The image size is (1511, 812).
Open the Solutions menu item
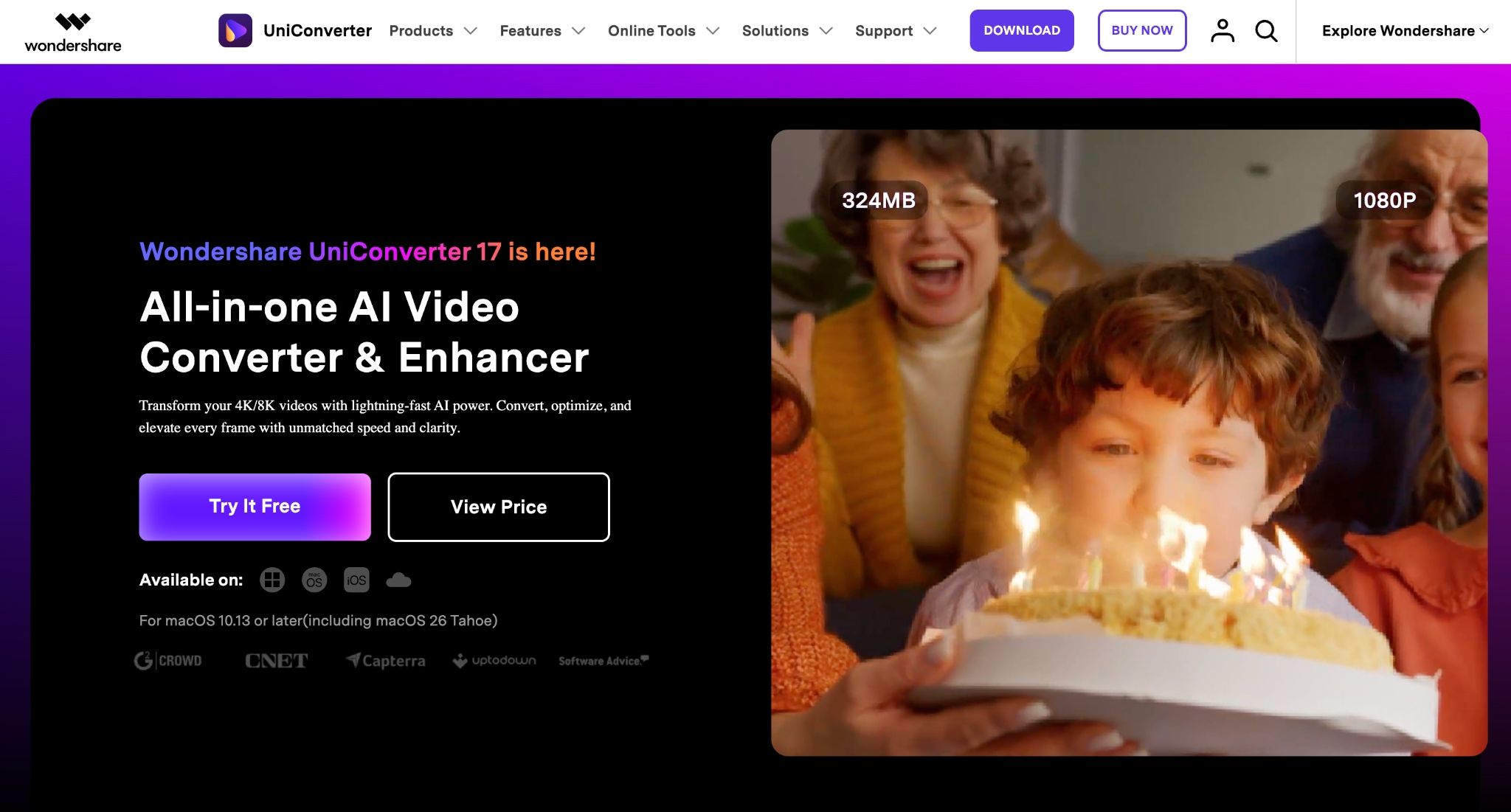pyautogui.click(x=775, y=31)
